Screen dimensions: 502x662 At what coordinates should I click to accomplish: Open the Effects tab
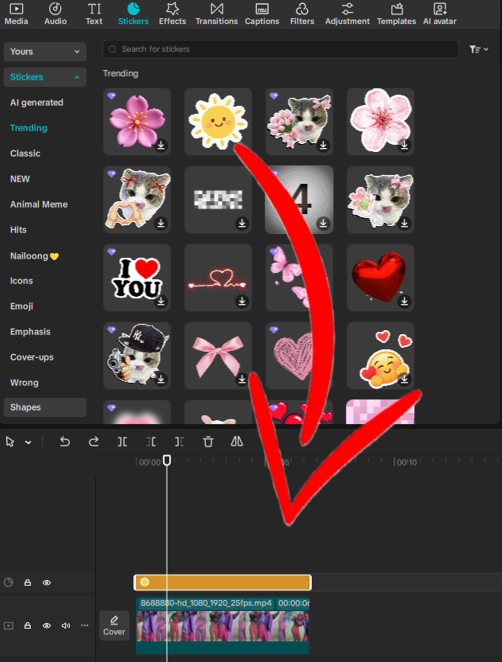172,14
